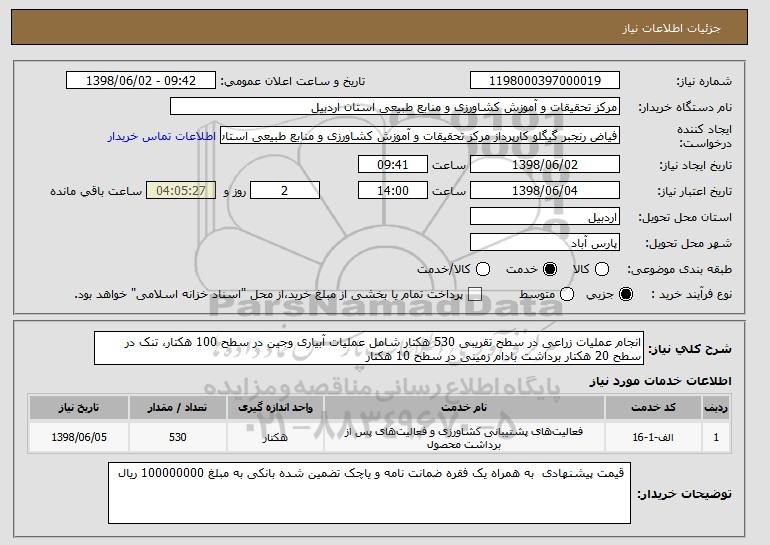Click the شرح کلی نیاز description box
Viewport: 770px width, 545px height.
[x=369, y=348]
